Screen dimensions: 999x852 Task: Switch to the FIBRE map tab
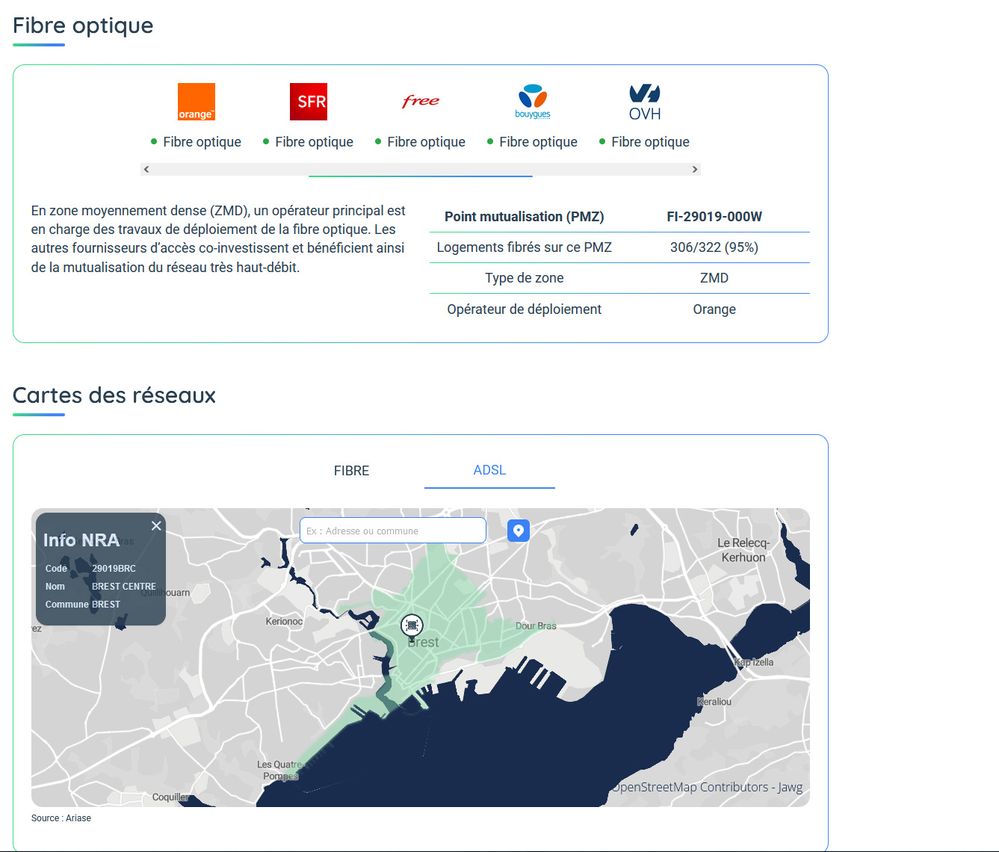pos(352,471)
